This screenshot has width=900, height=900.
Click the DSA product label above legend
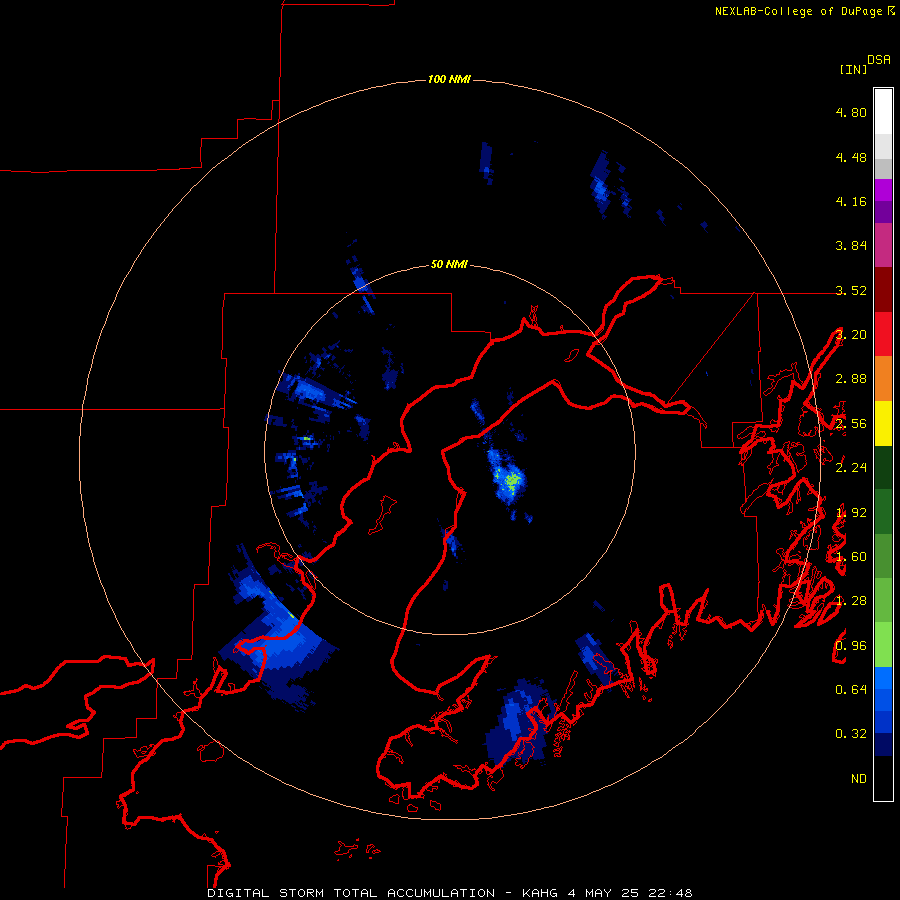[x=879, y=59]
